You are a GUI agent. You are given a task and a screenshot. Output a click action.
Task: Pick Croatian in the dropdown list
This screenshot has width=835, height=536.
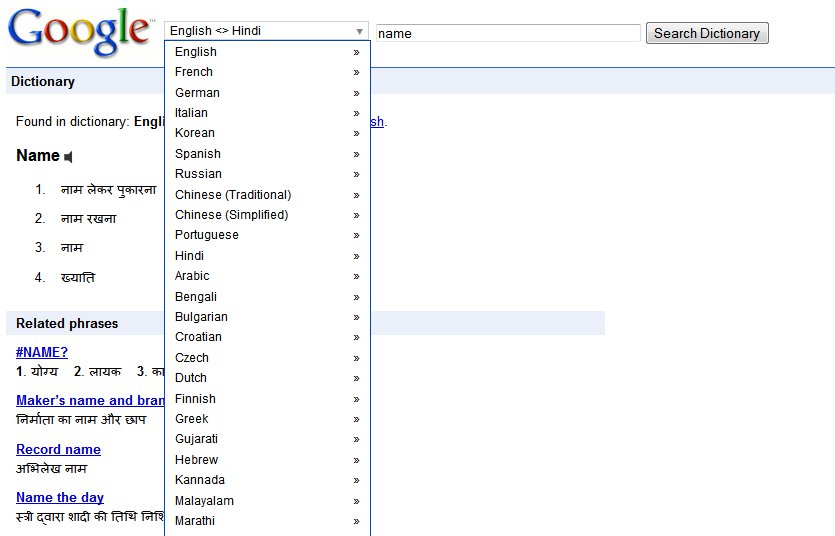267,337
